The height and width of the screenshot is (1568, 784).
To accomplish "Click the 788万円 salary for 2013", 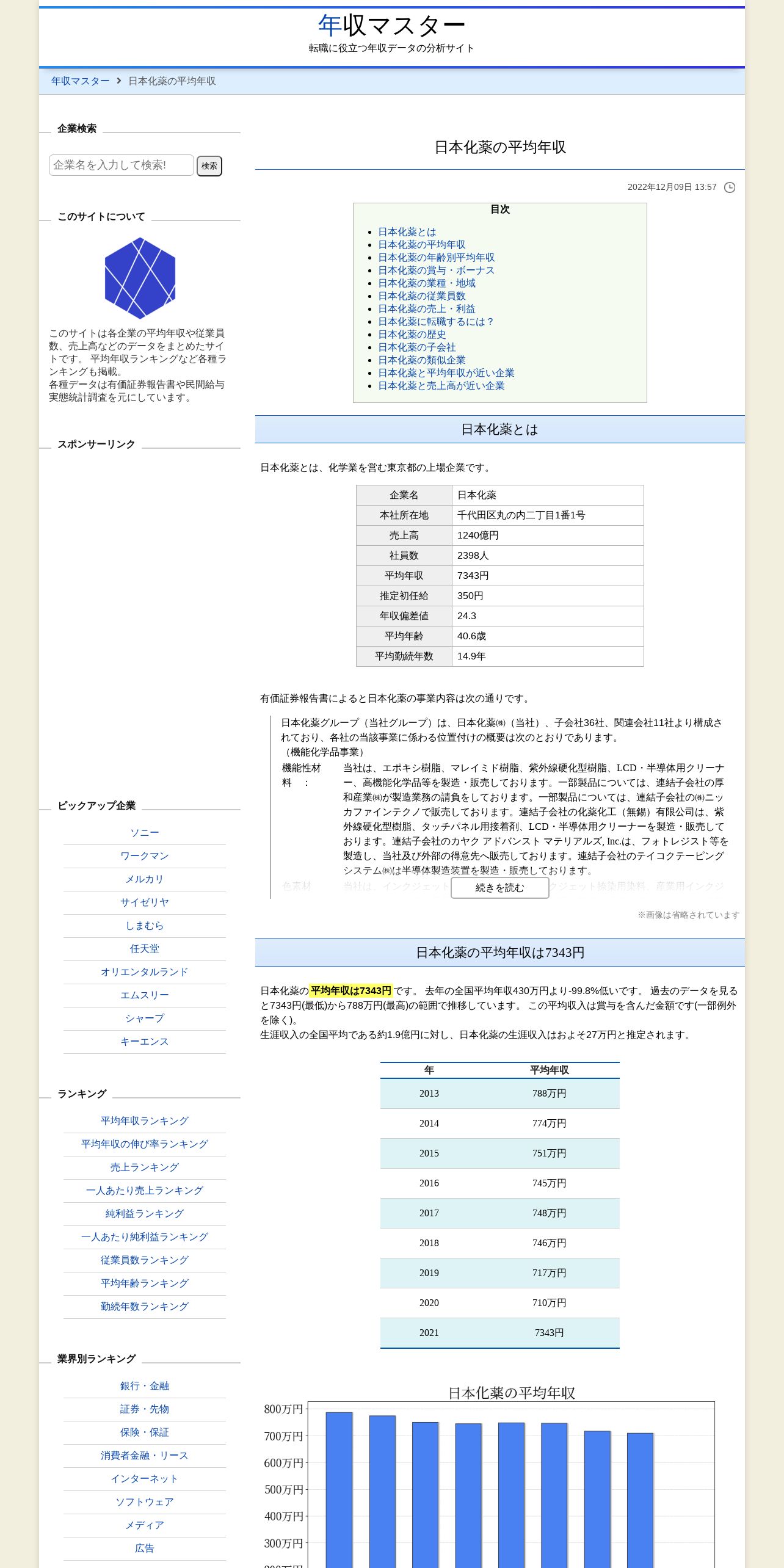I will click(550, 1094).
